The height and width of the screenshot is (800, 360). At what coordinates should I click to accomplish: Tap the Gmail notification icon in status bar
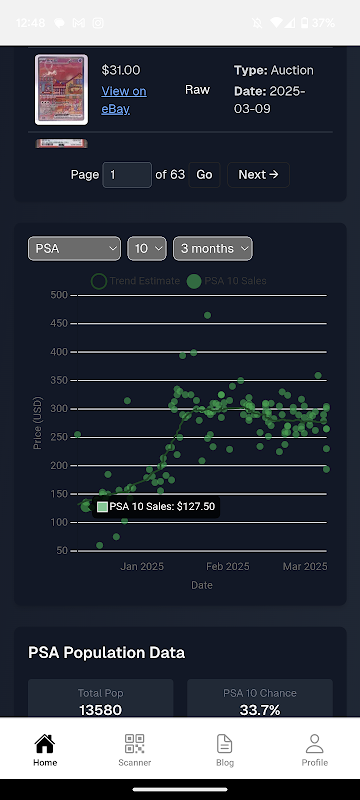click(79, 23)
